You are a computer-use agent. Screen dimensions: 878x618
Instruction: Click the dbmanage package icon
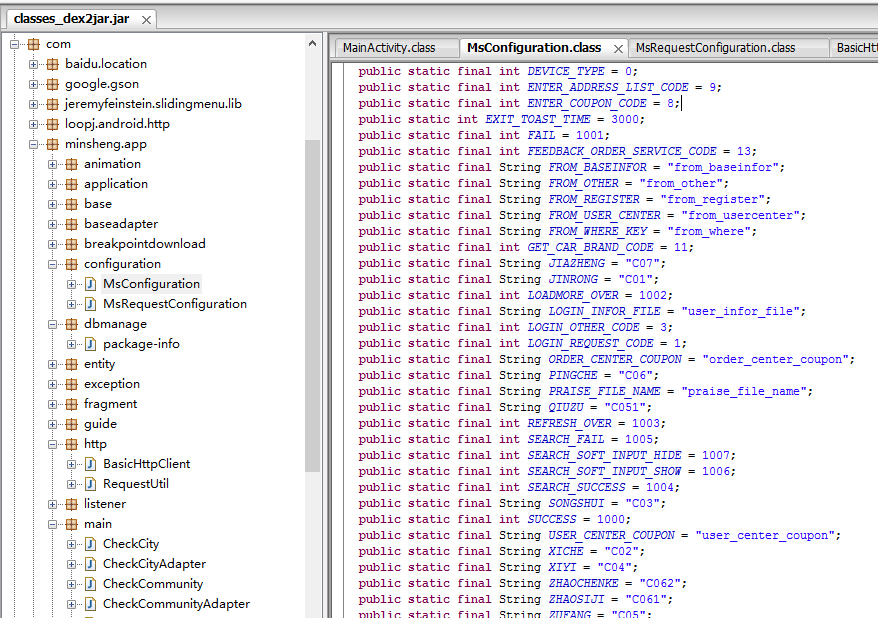tap(72, 325)
